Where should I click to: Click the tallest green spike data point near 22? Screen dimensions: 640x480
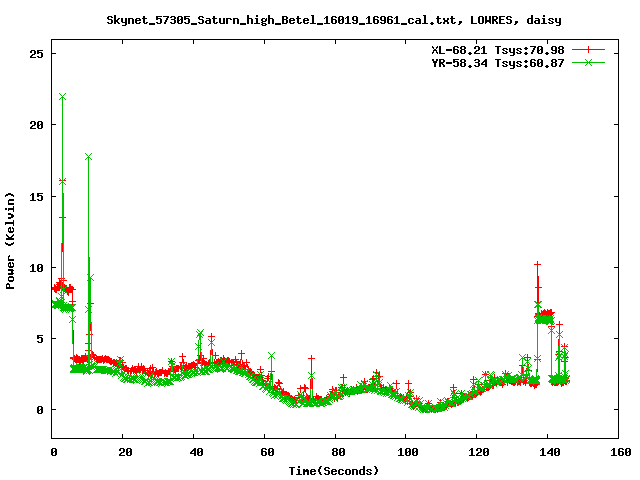[62, 97]
